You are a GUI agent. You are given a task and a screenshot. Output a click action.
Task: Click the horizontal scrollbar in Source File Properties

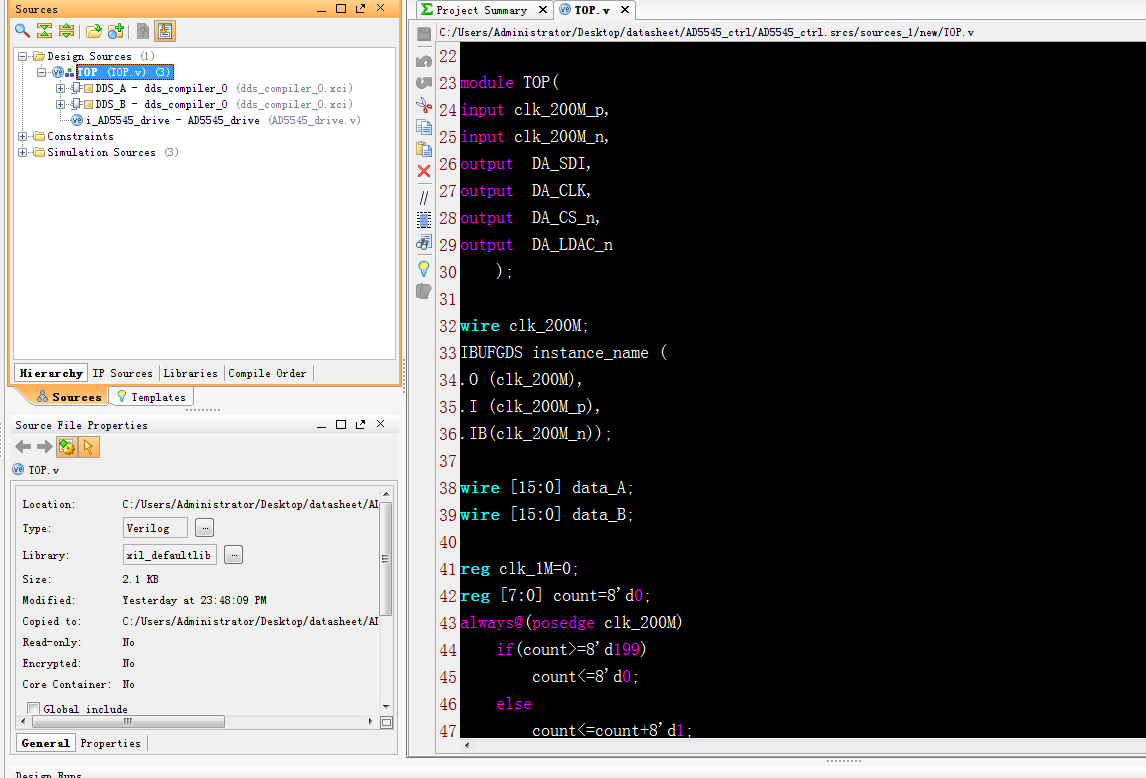pyautogui.click(x=128, y=721)
